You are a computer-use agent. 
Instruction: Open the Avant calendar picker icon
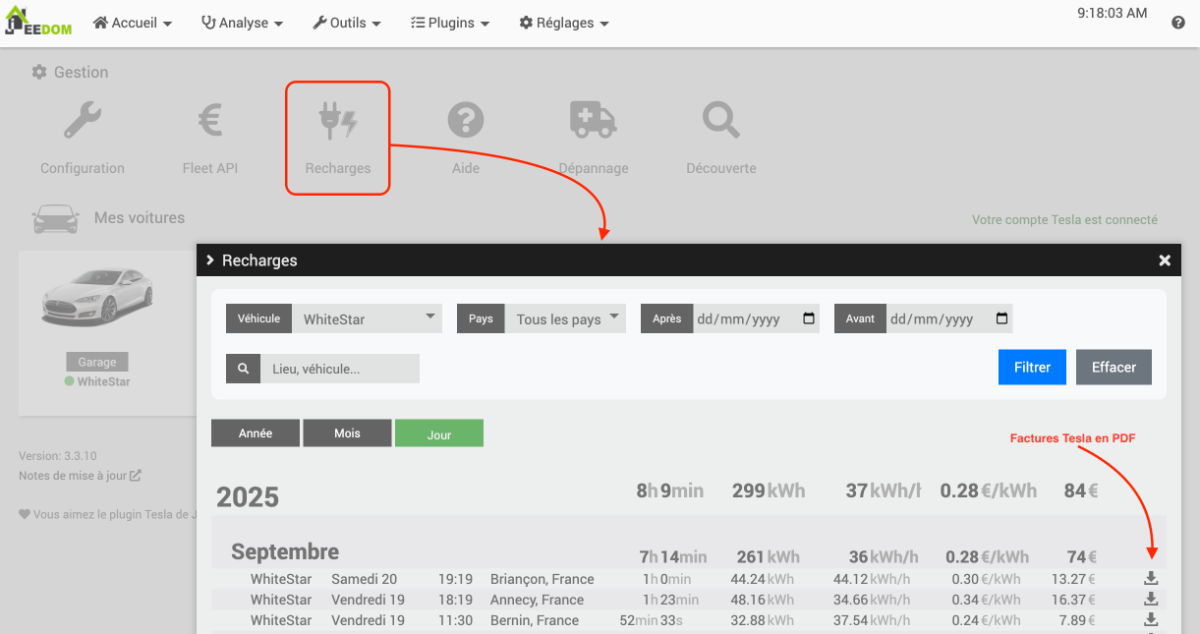point(1002,319)
